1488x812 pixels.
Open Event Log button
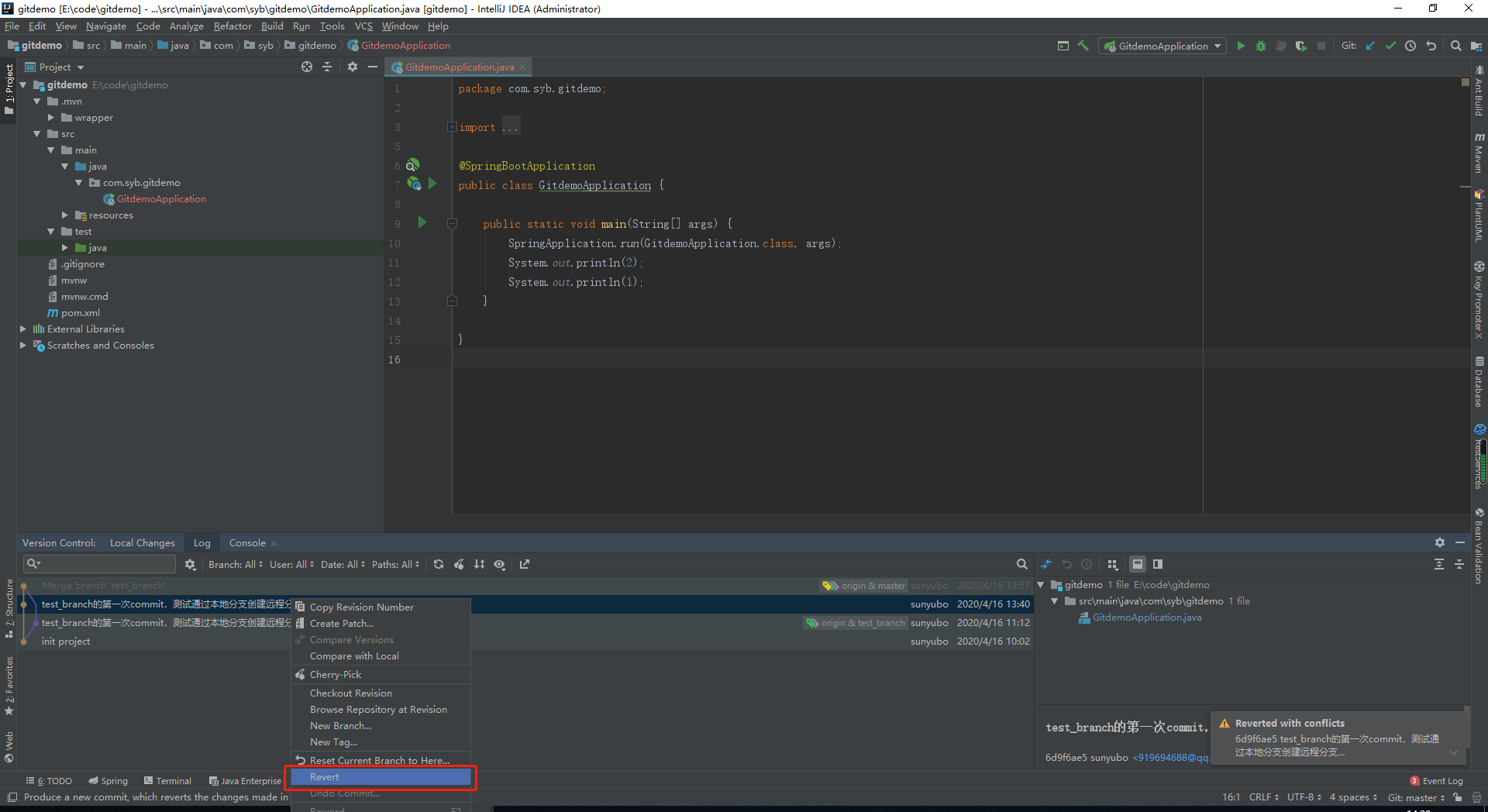(1436, 781)
